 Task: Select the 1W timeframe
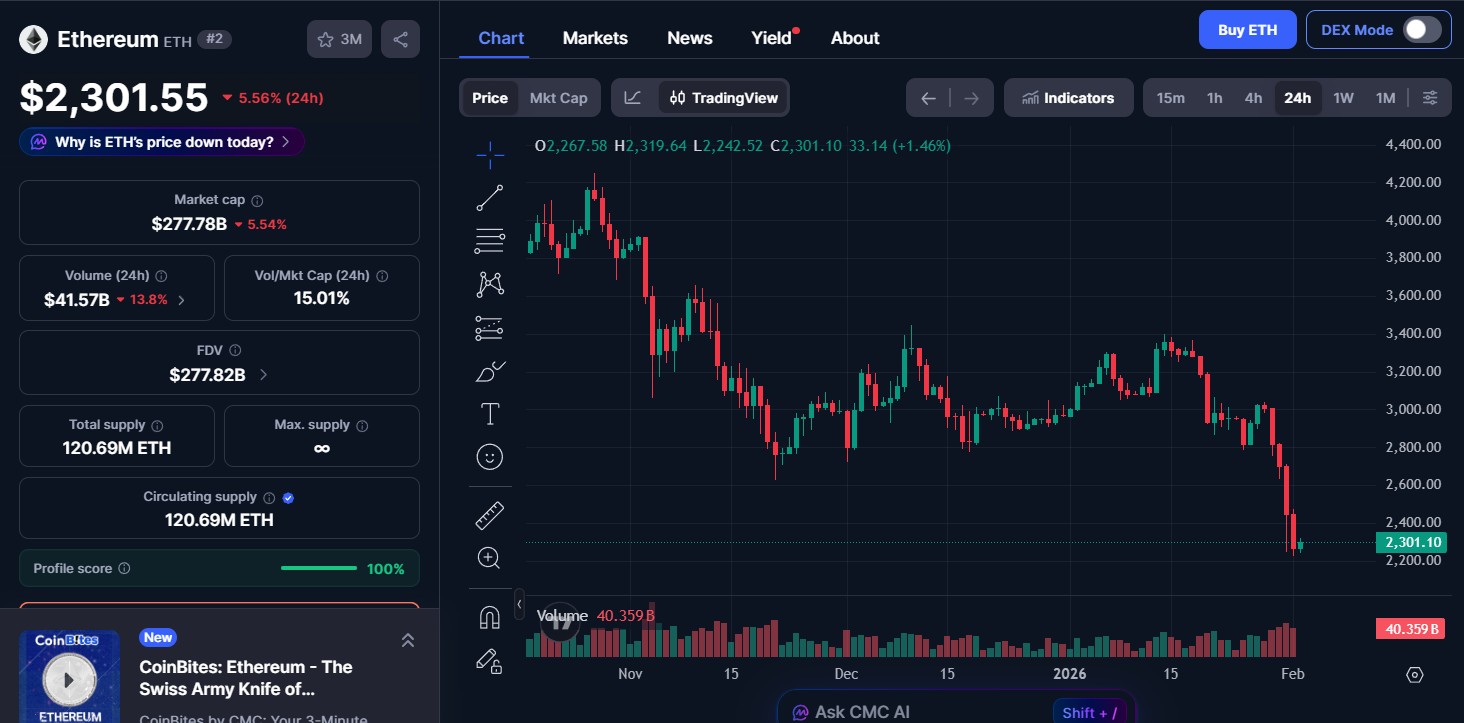pyautogui.click(x=1343, y=97)
